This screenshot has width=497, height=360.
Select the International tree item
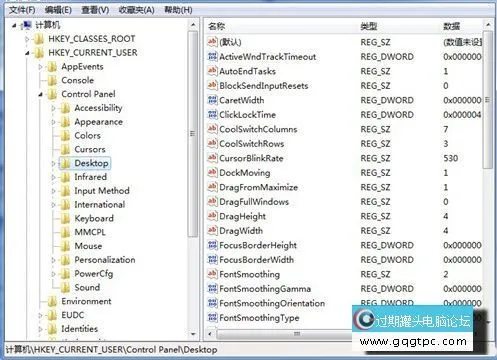(x=100, y=205)
